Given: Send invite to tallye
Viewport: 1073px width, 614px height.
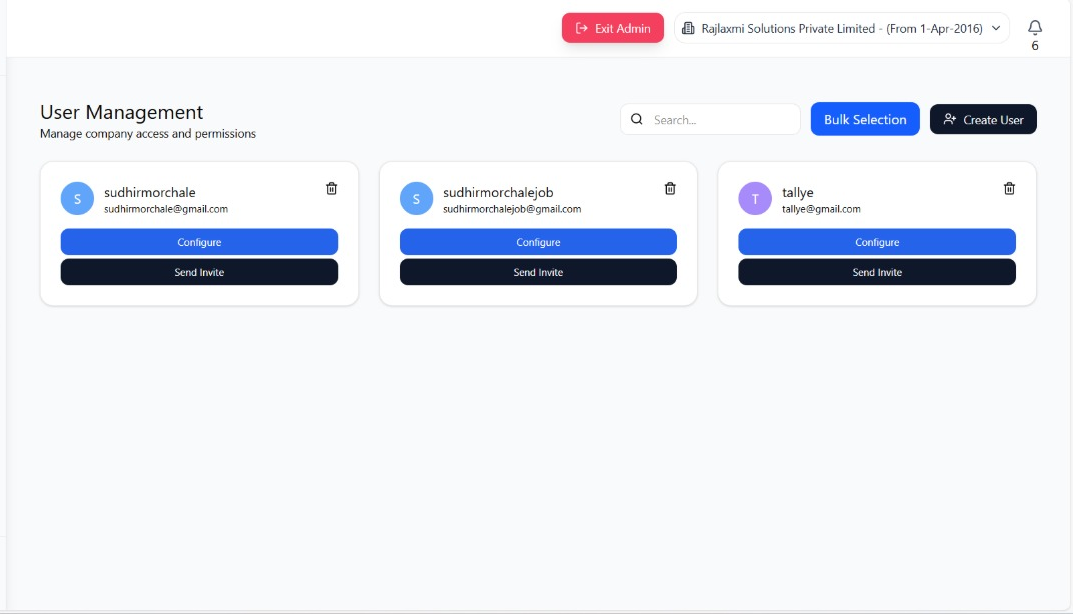Looking at the screenshot, I should pos(877,272).
